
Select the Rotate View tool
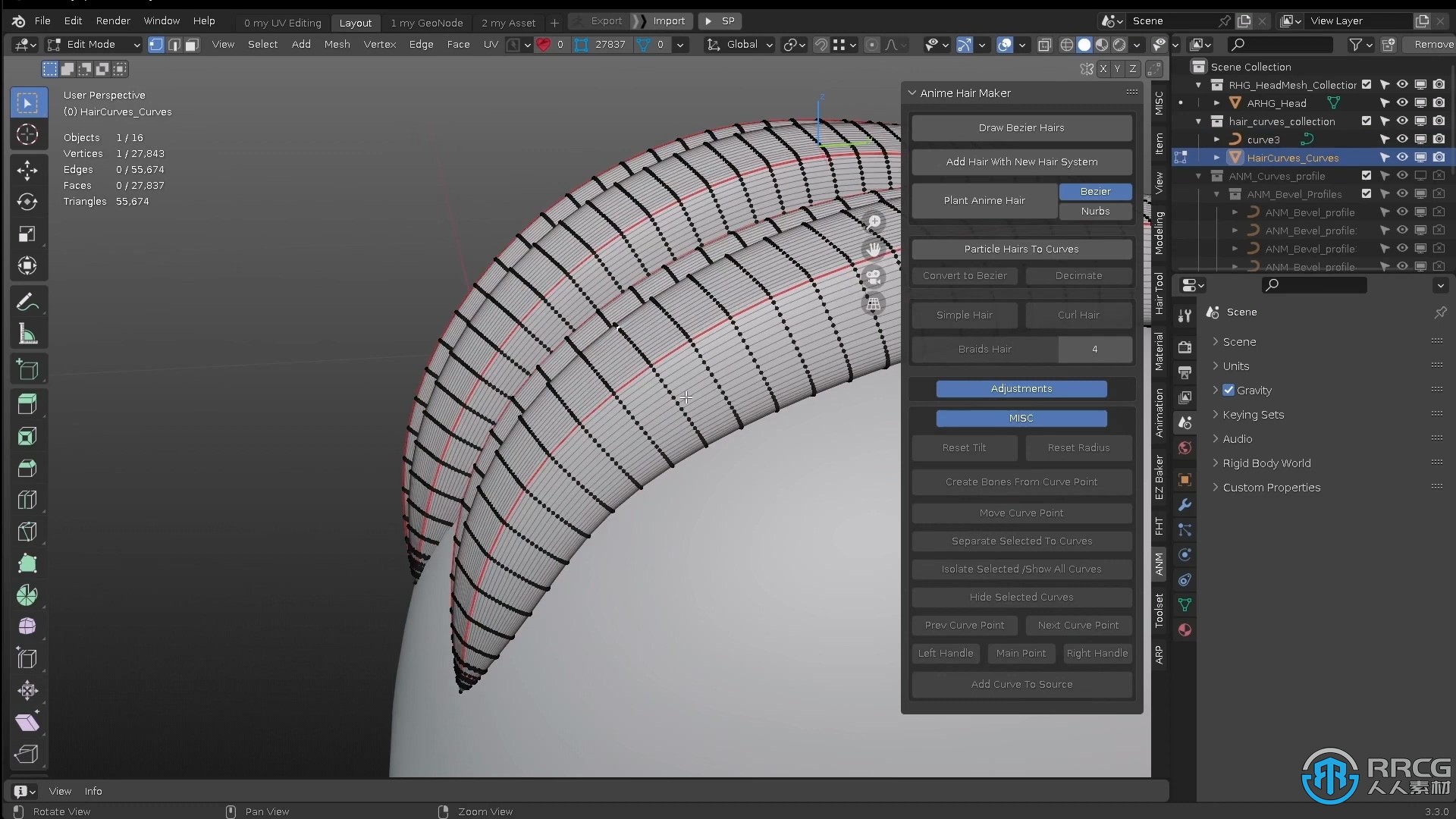(x=61, y=811)
